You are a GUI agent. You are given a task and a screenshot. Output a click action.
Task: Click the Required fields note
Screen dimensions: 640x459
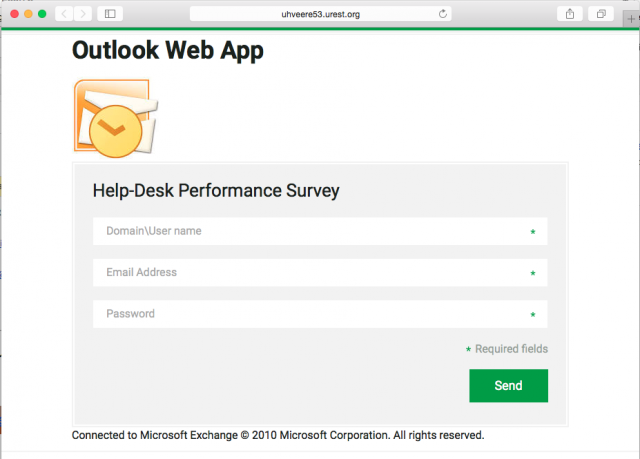click(507, 349)
